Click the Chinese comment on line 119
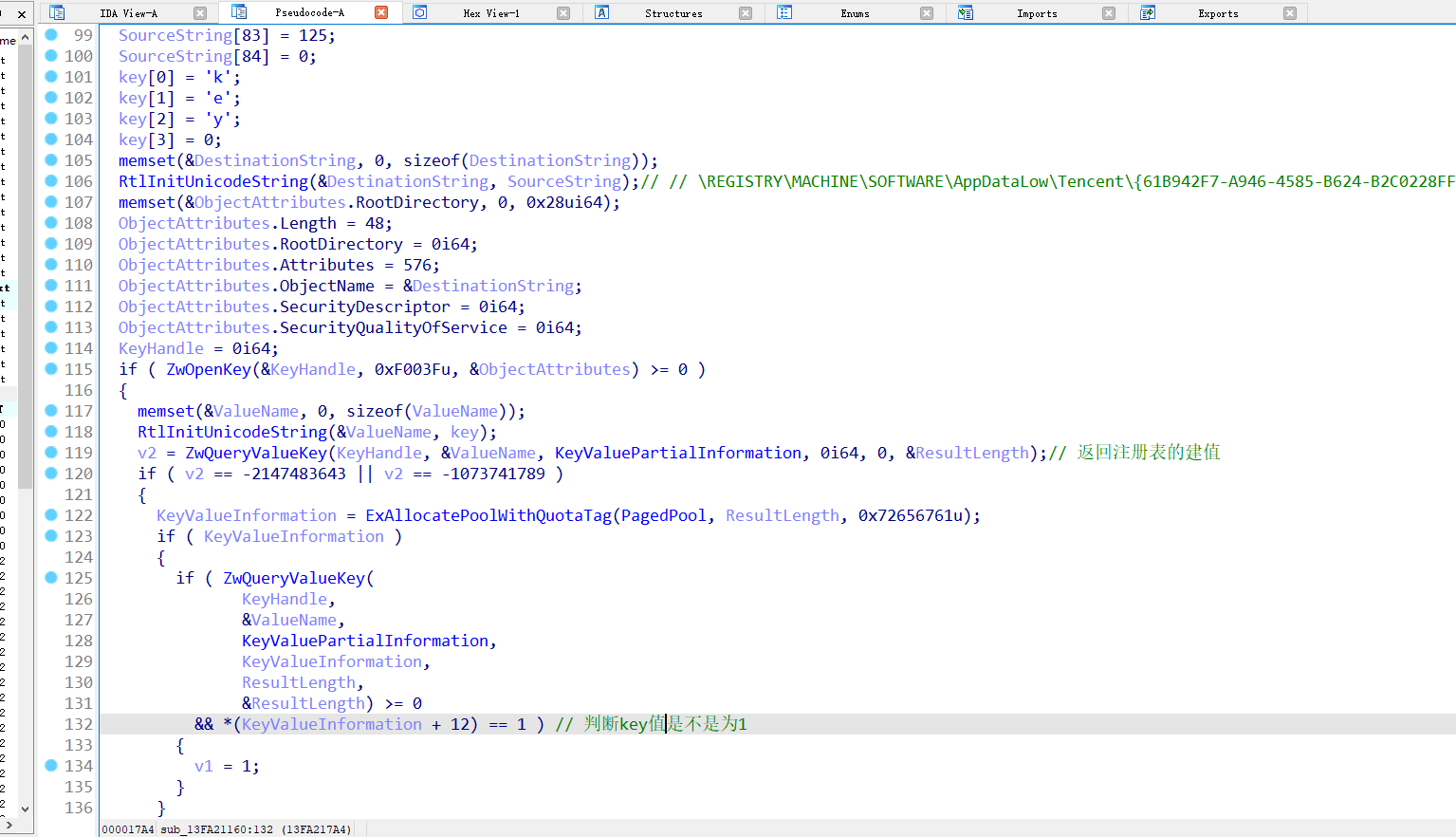 point(1134,453)
